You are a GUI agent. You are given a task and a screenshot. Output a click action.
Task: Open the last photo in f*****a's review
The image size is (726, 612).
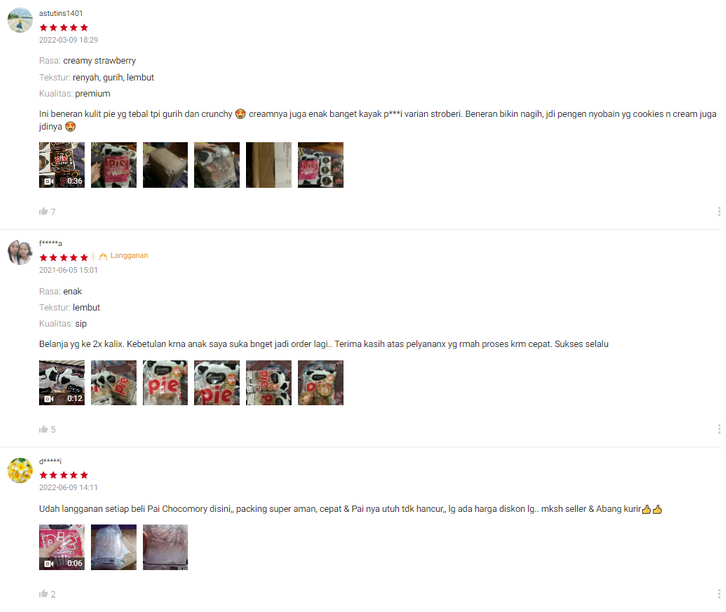(320, 383)
